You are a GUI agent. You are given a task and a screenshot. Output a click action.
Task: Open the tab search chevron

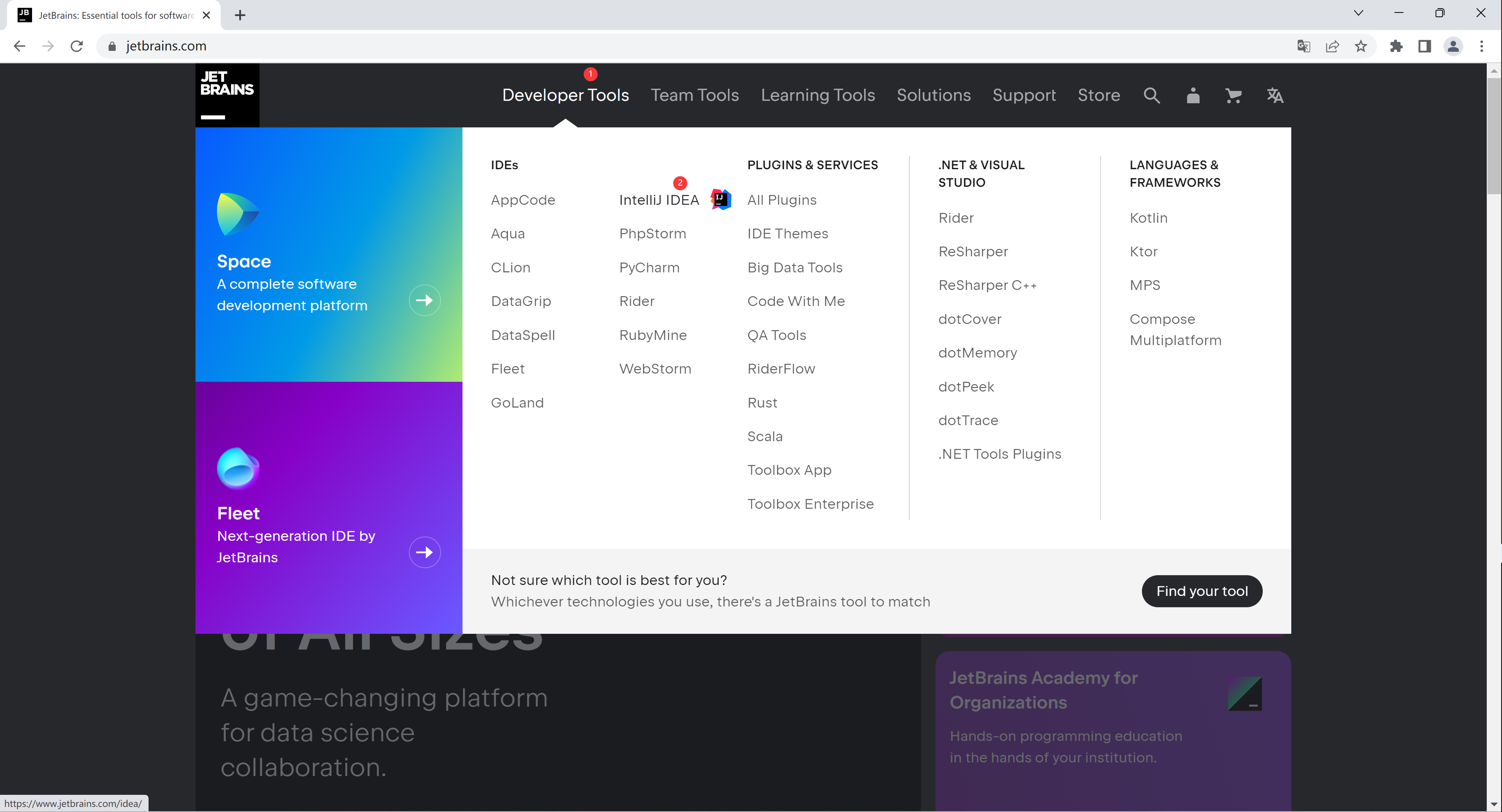(x=1358, y=13)
